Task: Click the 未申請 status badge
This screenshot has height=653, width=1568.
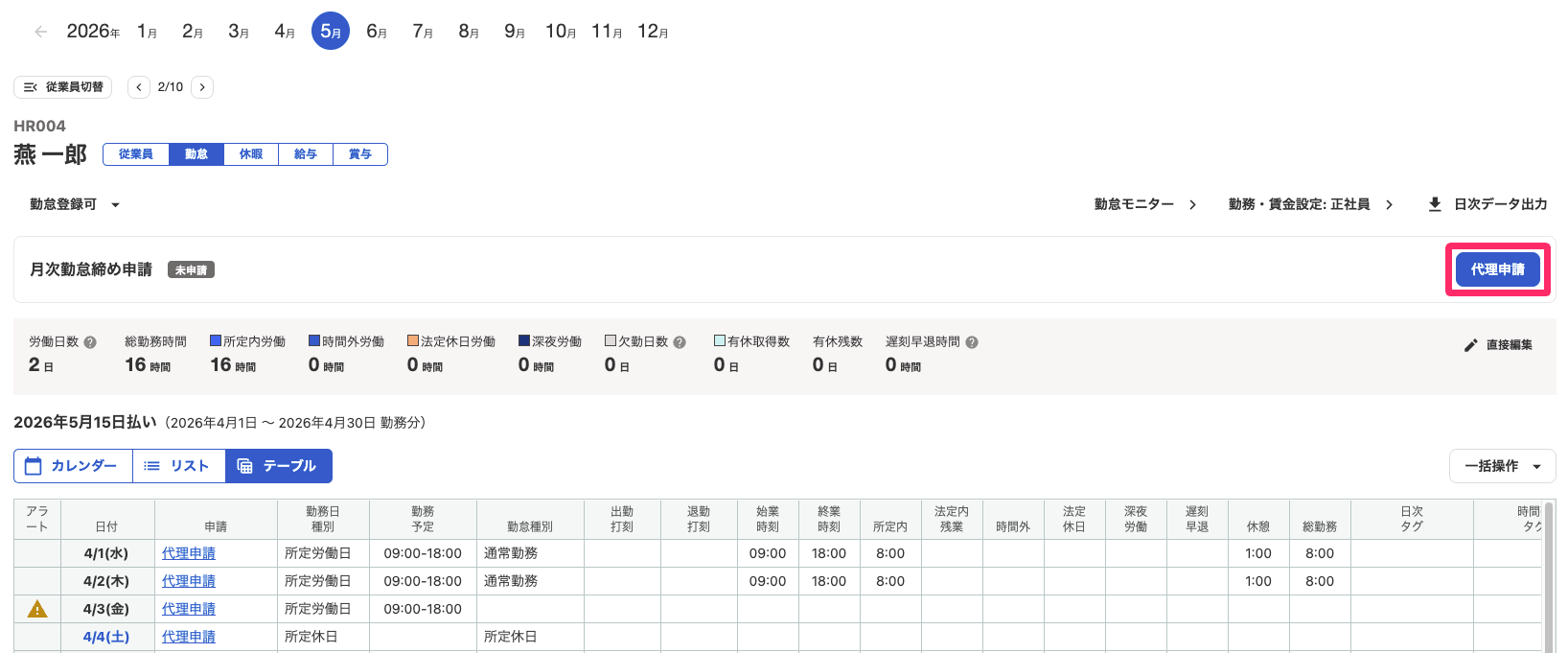Action: 191,270
